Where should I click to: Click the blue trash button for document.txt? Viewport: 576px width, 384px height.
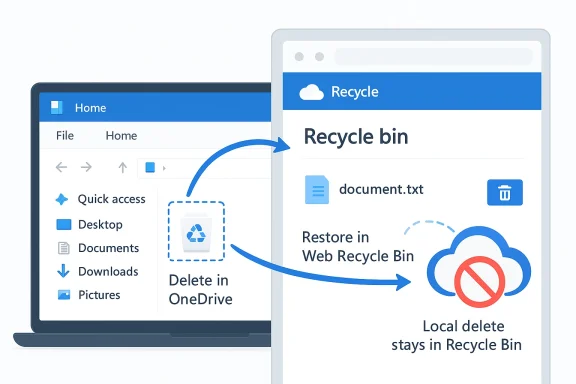point(505,193)
